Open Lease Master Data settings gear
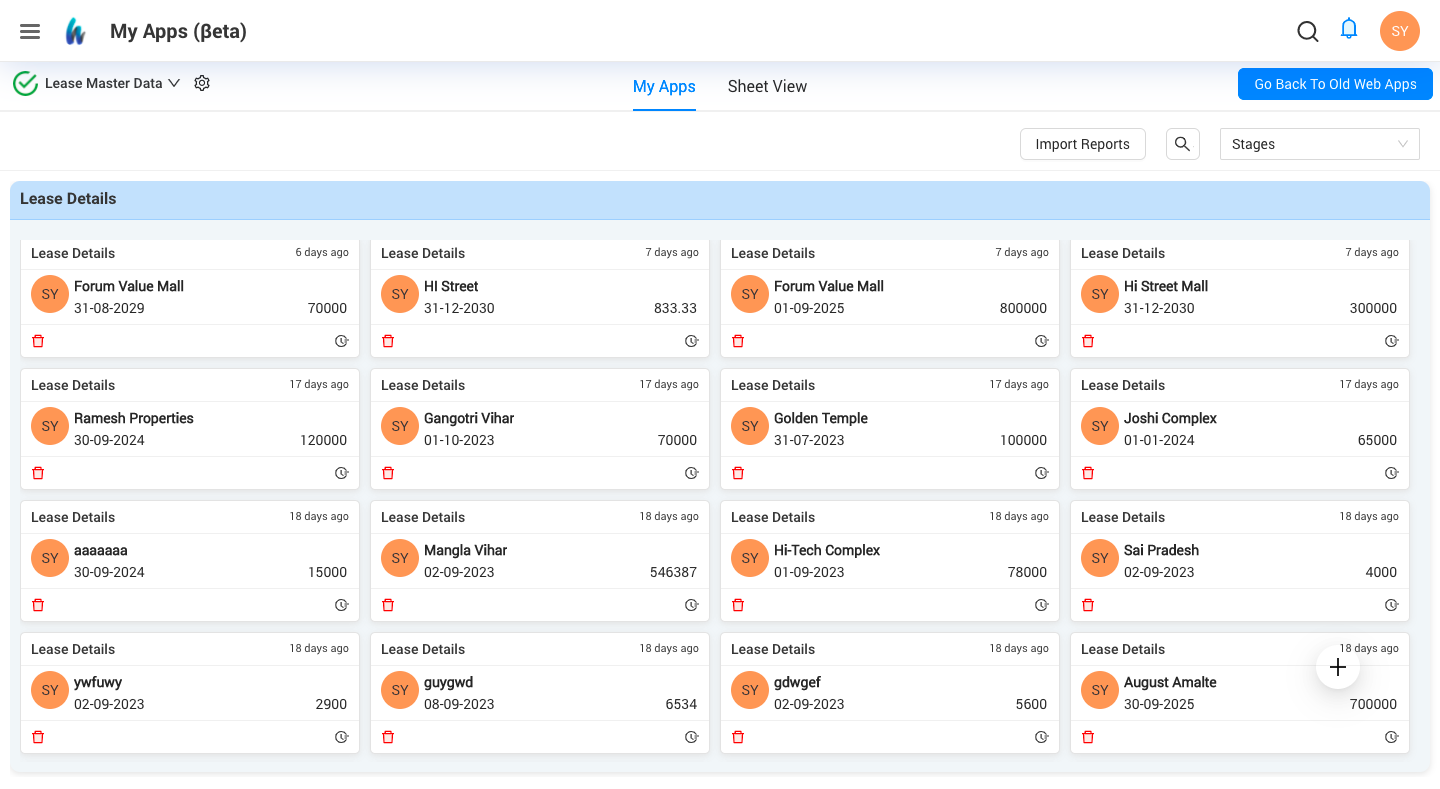 [x=201, y=83]
